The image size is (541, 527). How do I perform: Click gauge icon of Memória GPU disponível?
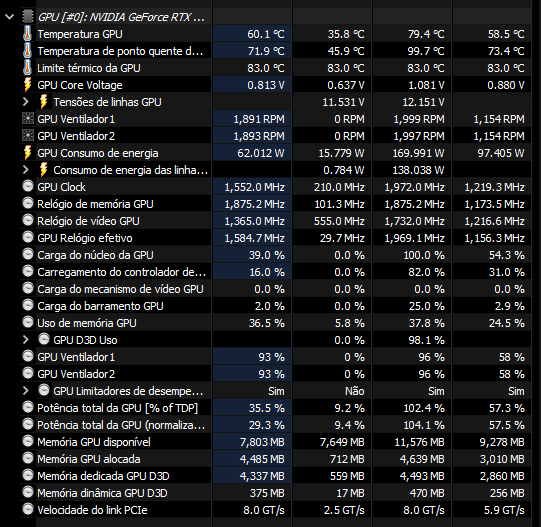tap(28, 441)
